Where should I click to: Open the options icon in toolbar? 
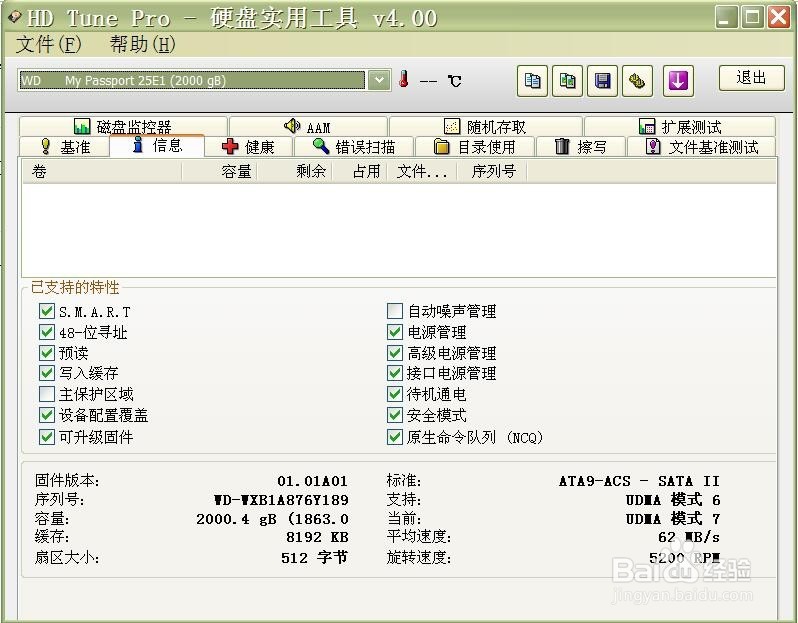click(x=637, y=81)
